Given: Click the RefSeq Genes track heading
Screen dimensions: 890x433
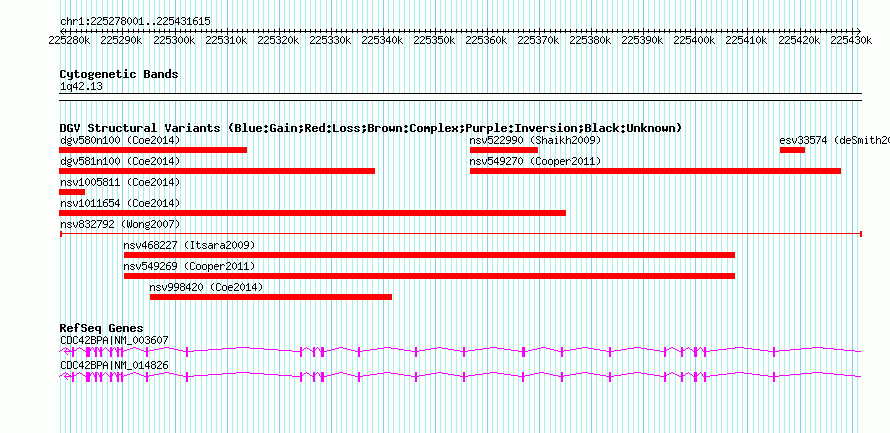Looking at the screenshot, I should 102,328.
